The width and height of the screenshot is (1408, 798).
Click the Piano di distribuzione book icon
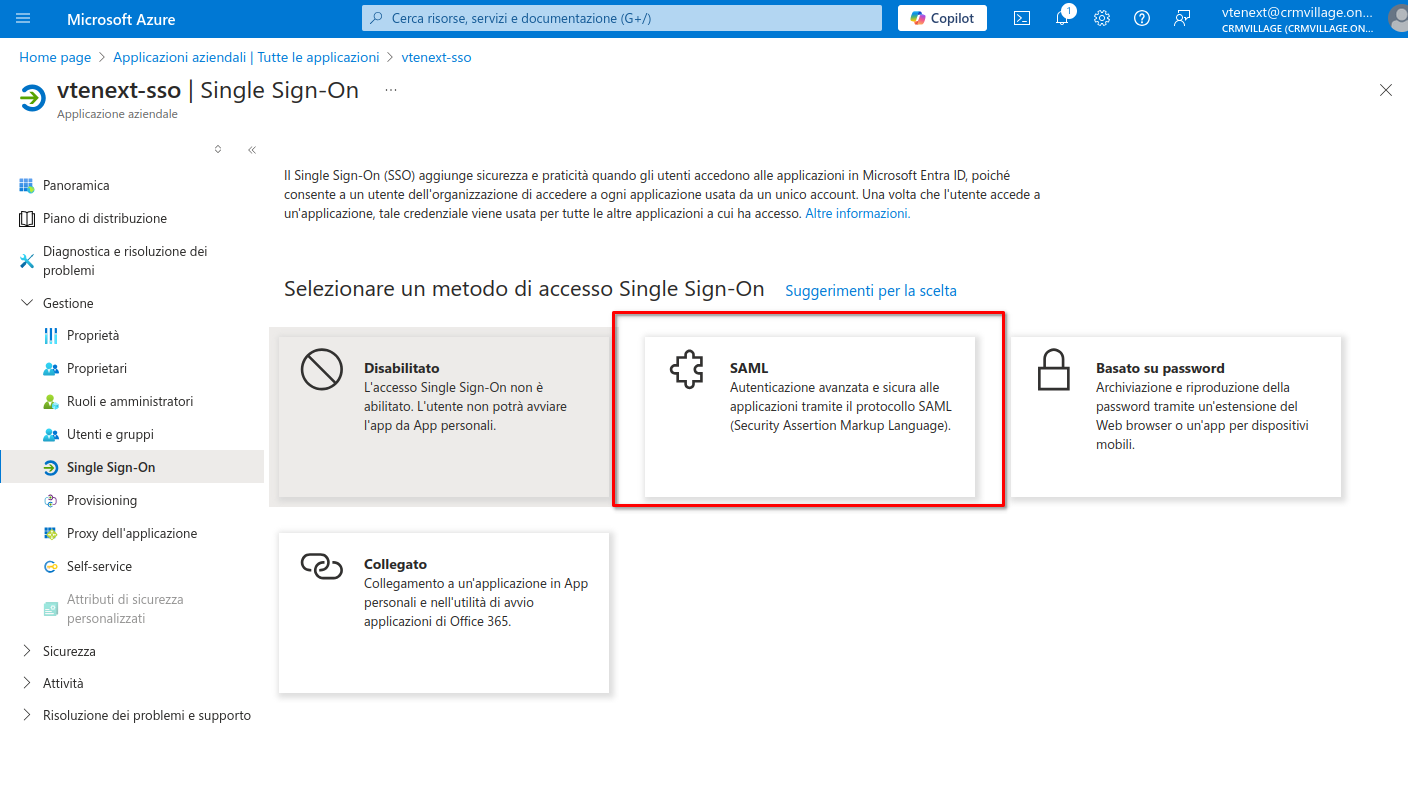(26, 218)
